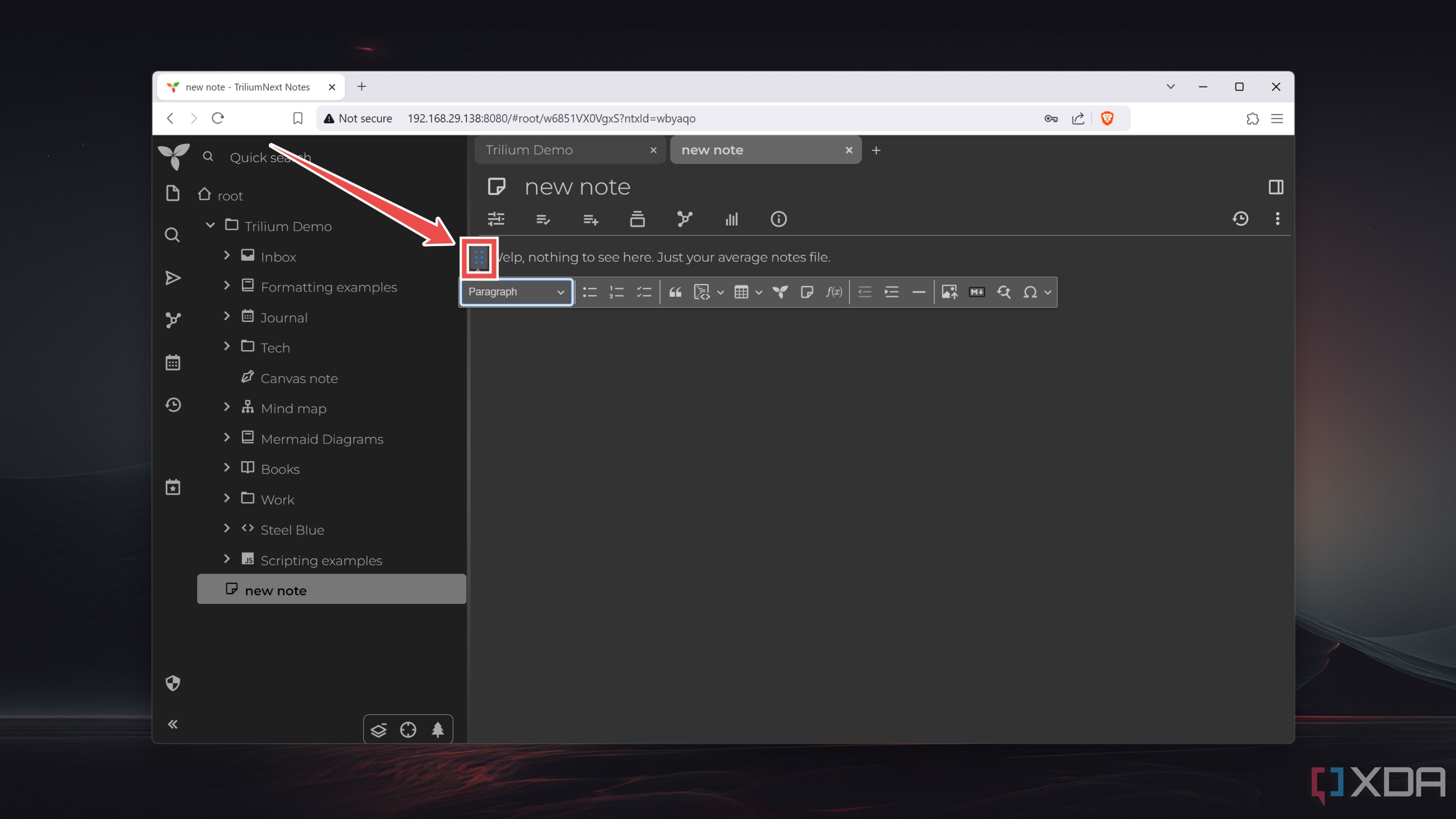1456x819 pixels.
Task: Expand Inbox tree node
Action: coord(227,256)
